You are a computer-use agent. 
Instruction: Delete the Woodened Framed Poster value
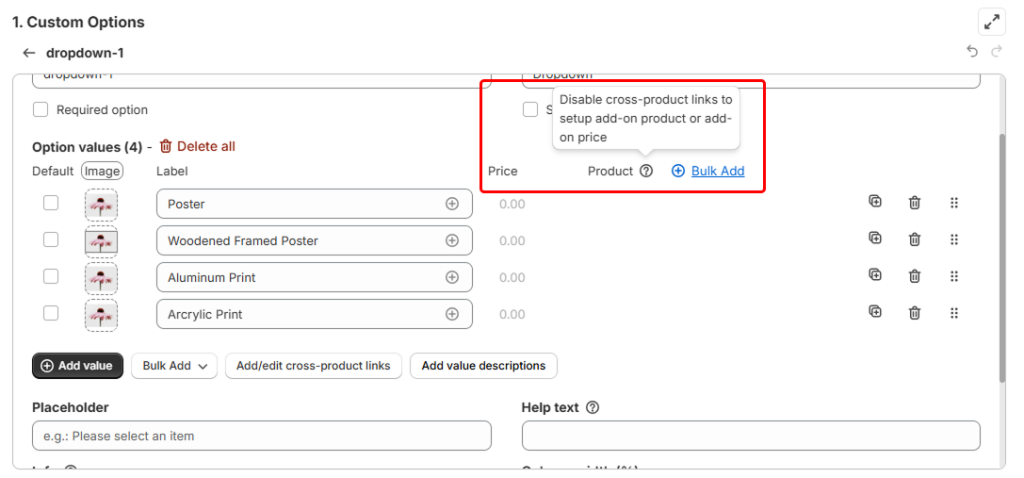click(x=914, y=240)
